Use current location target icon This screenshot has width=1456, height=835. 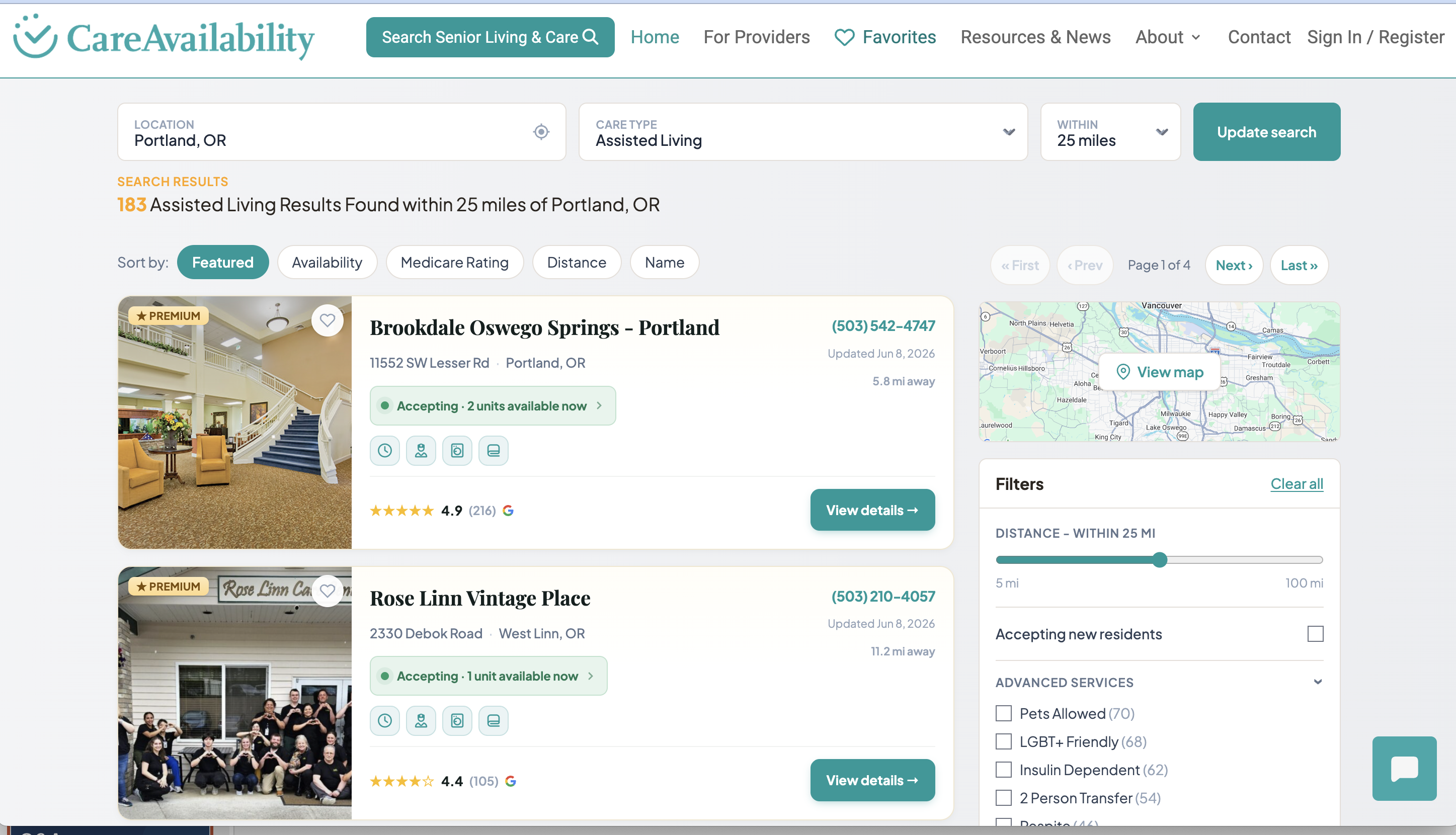541,132
